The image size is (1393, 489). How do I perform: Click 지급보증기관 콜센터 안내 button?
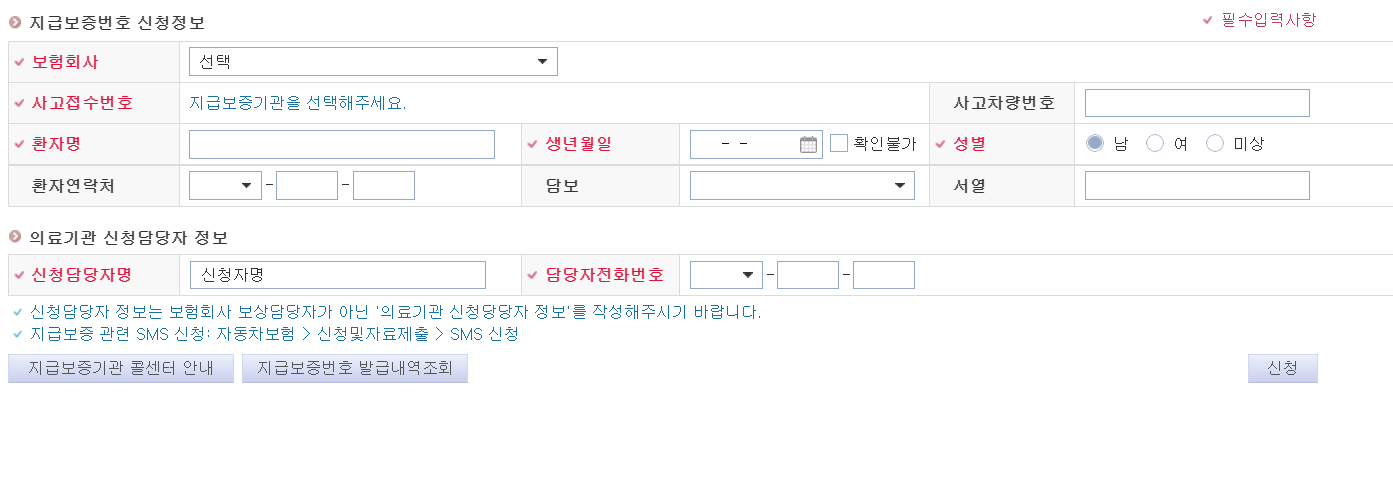tap(121, 368)
